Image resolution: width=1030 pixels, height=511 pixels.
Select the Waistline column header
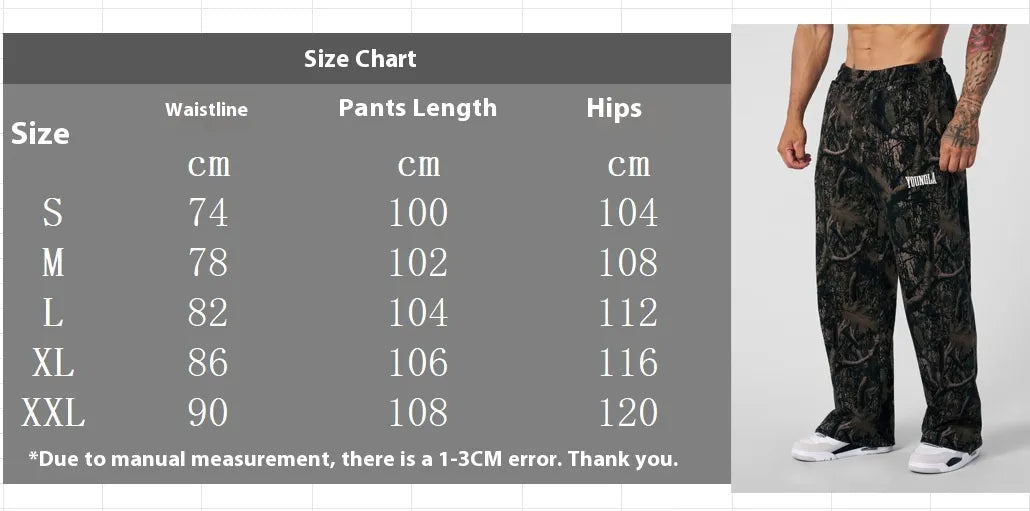tap(206, 110)
